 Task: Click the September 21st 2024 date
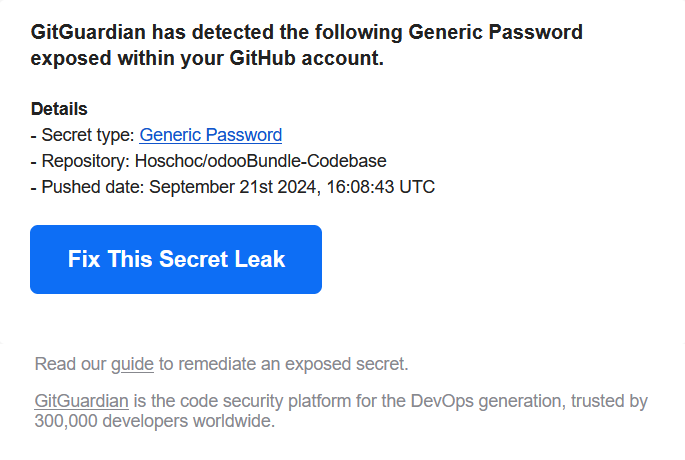point(235,187)
